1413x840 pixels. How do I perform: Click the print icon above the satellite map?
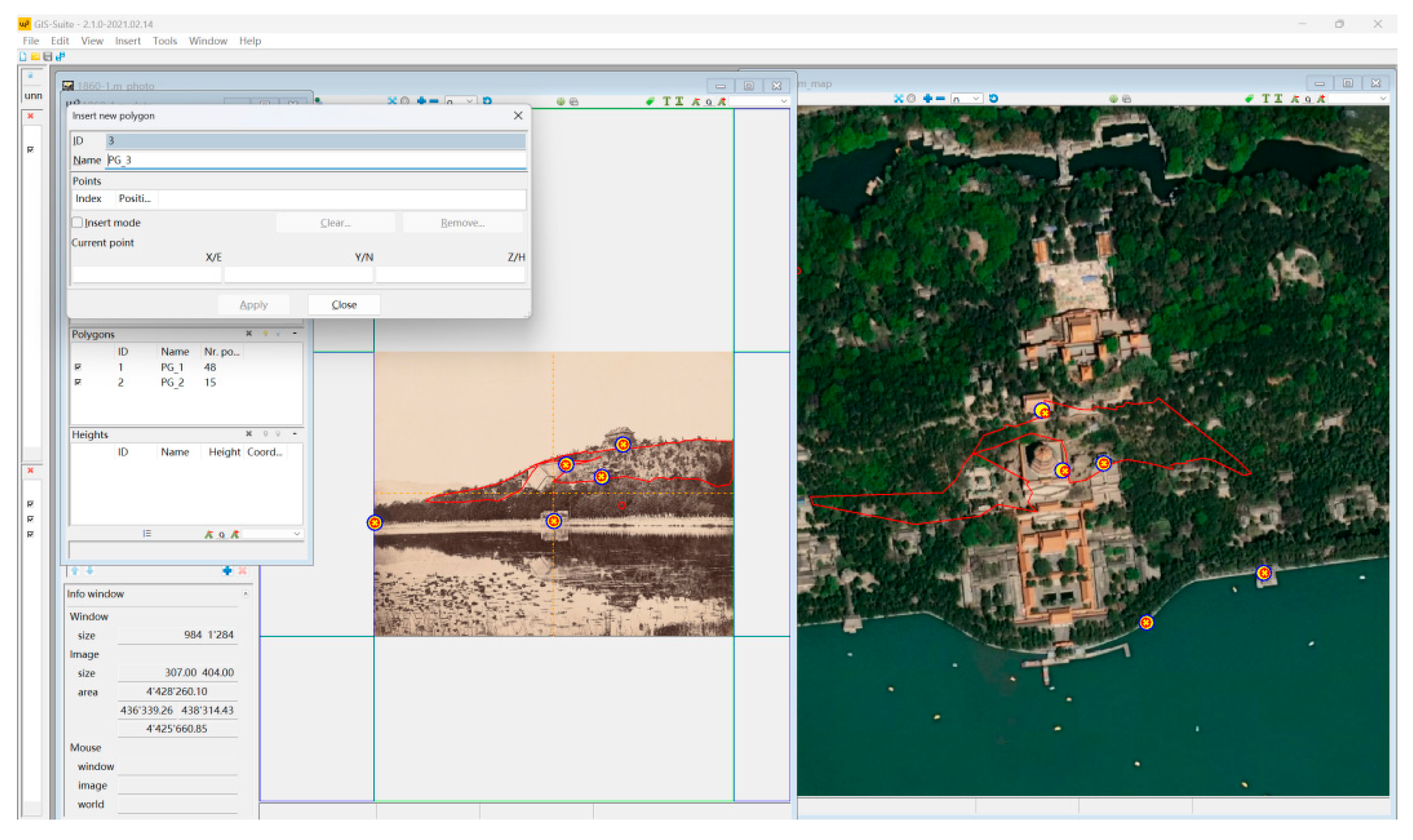(x=1127, y=99)
